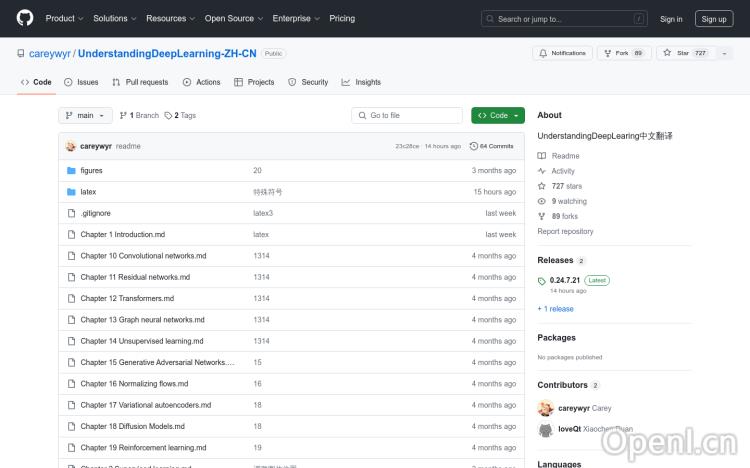
Task: Click the 0.24.7.21 release tag icon
Action: click(x=543, y=280)
